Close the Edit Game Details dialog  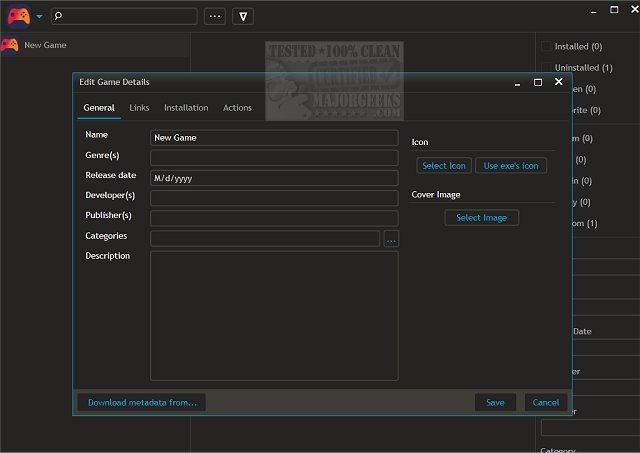[559, 82]
